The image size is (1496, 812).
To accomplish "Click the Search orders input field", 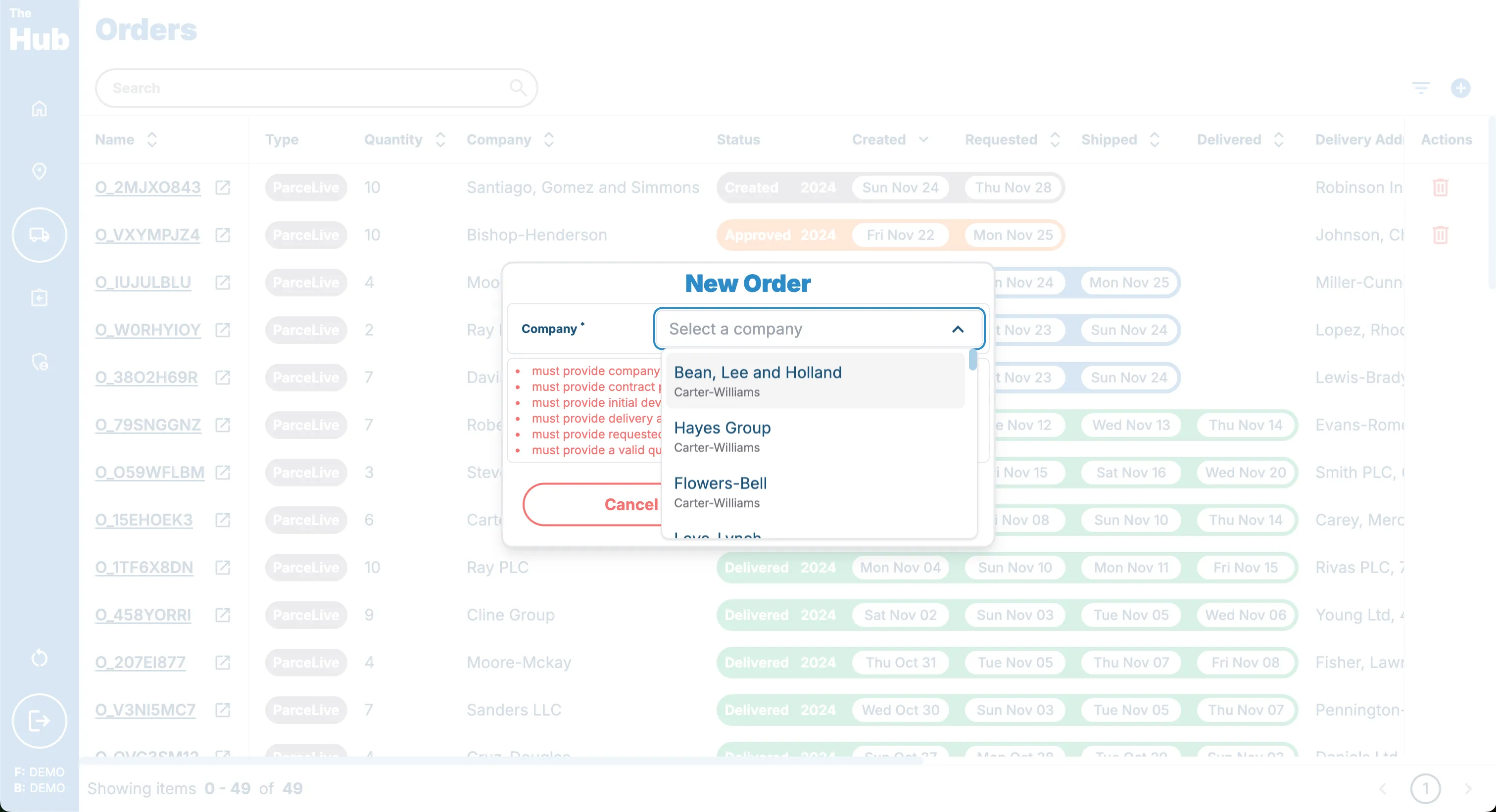I will [316, 88].
